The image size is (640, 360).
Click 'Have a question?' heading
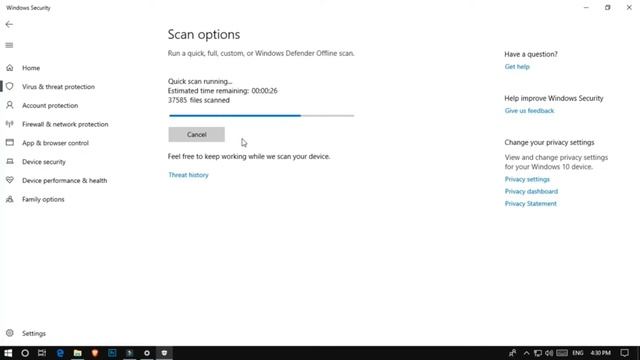531,54
